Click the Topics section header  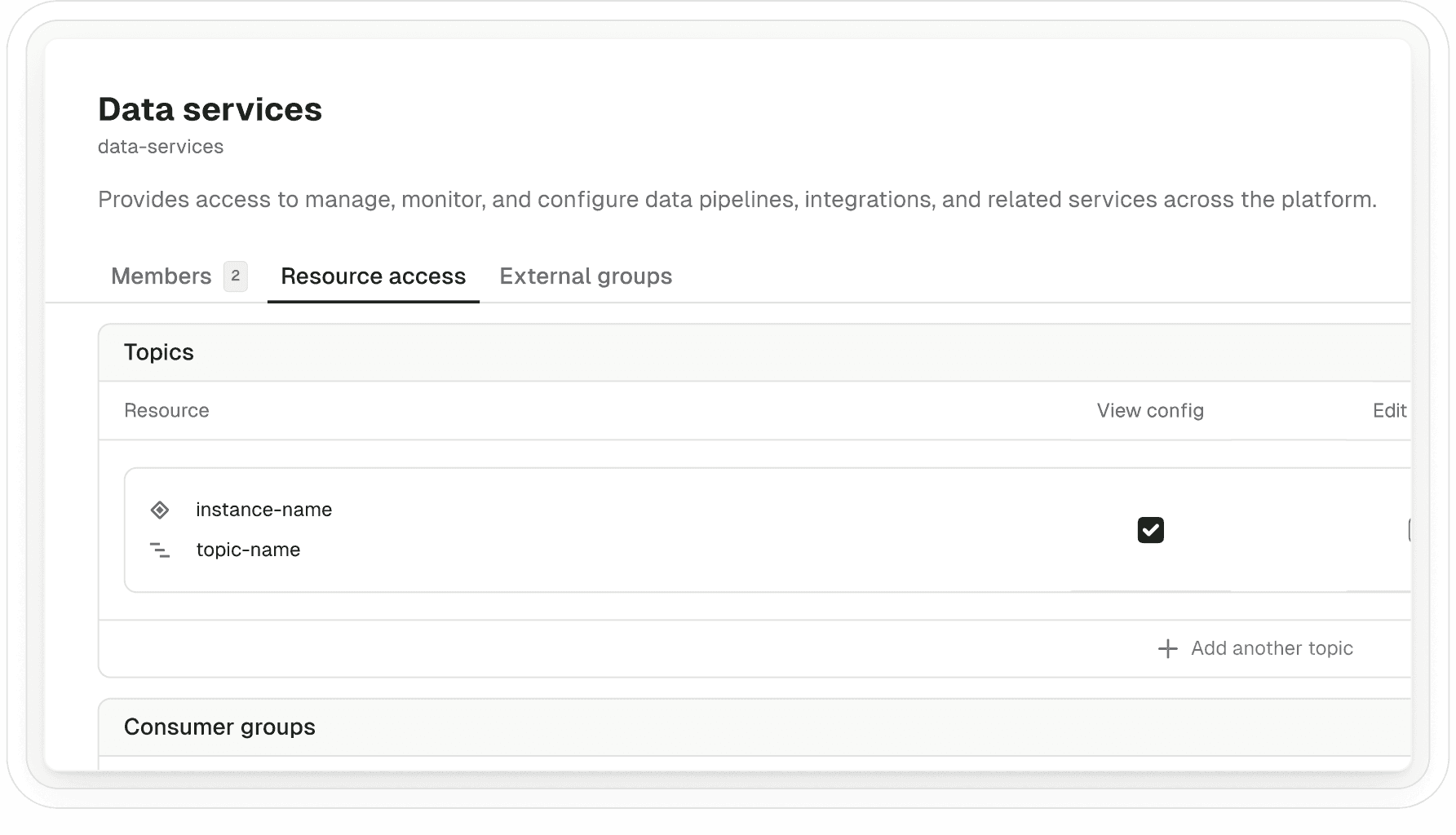(x=159, y=351)
